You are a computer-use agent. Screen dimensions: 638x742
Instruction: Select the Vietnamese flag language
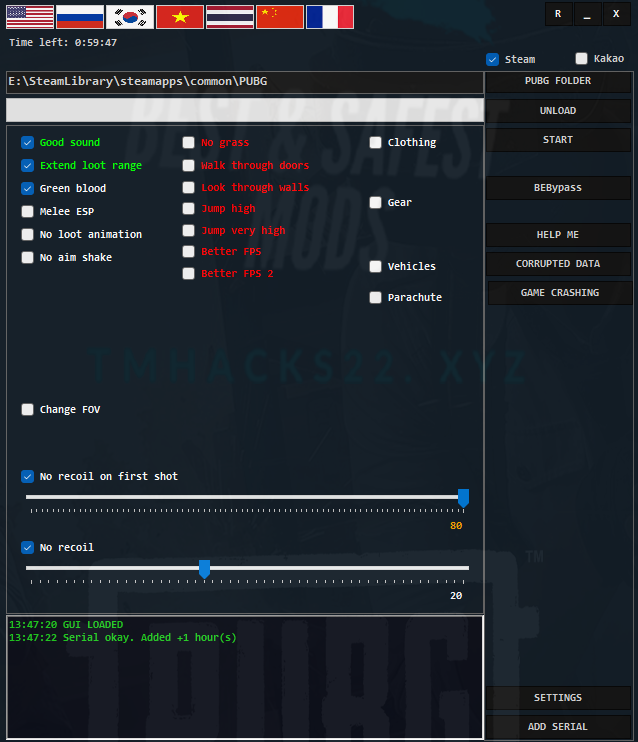[x=180, y=17]
